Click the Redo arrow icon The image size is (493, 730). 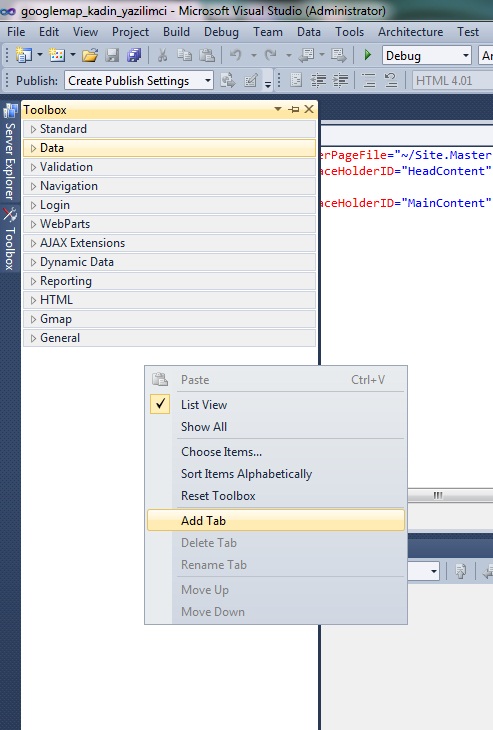(270, 56)
